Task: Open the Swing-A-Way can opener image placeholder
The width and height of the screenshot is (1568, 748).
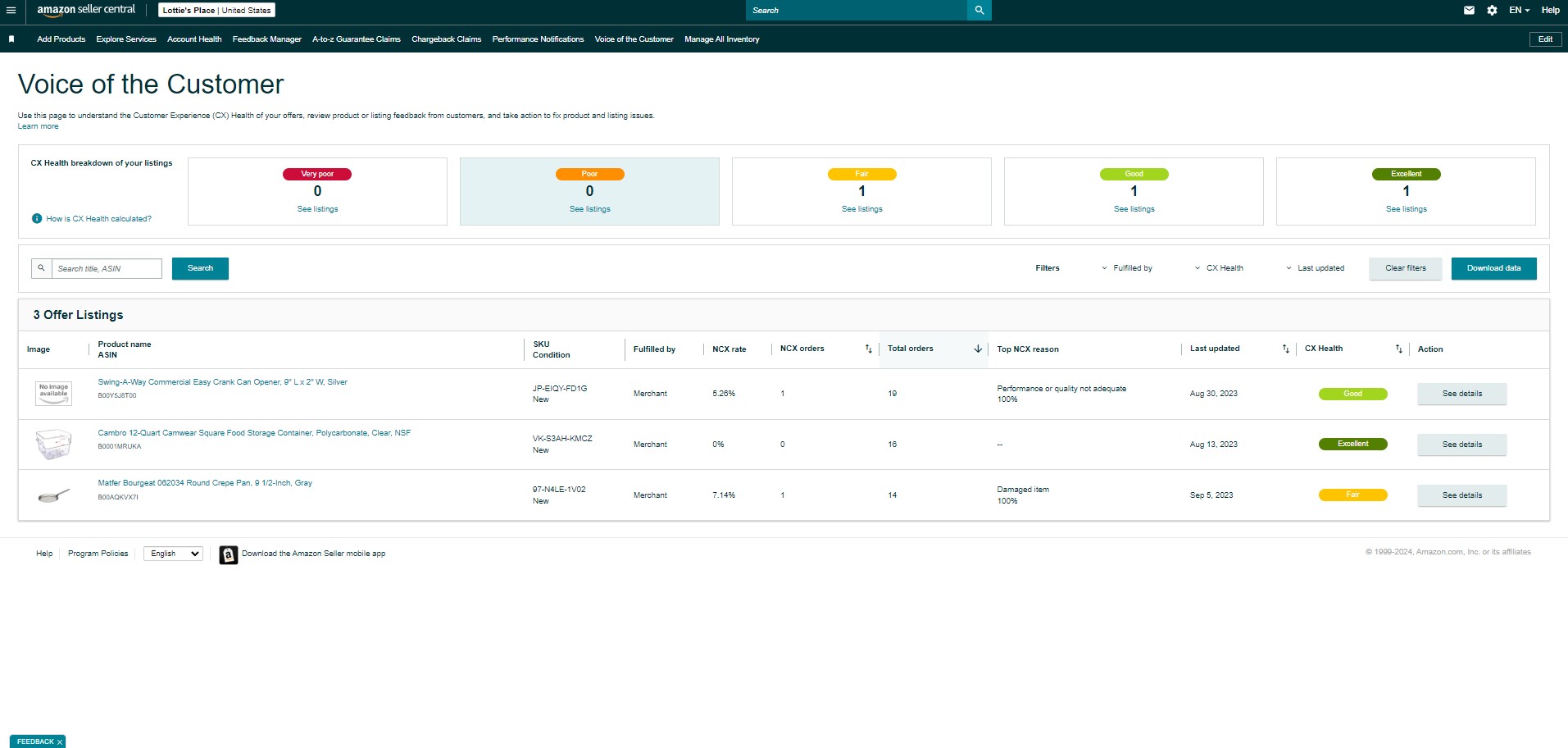Action: click(x=54, y=393)
